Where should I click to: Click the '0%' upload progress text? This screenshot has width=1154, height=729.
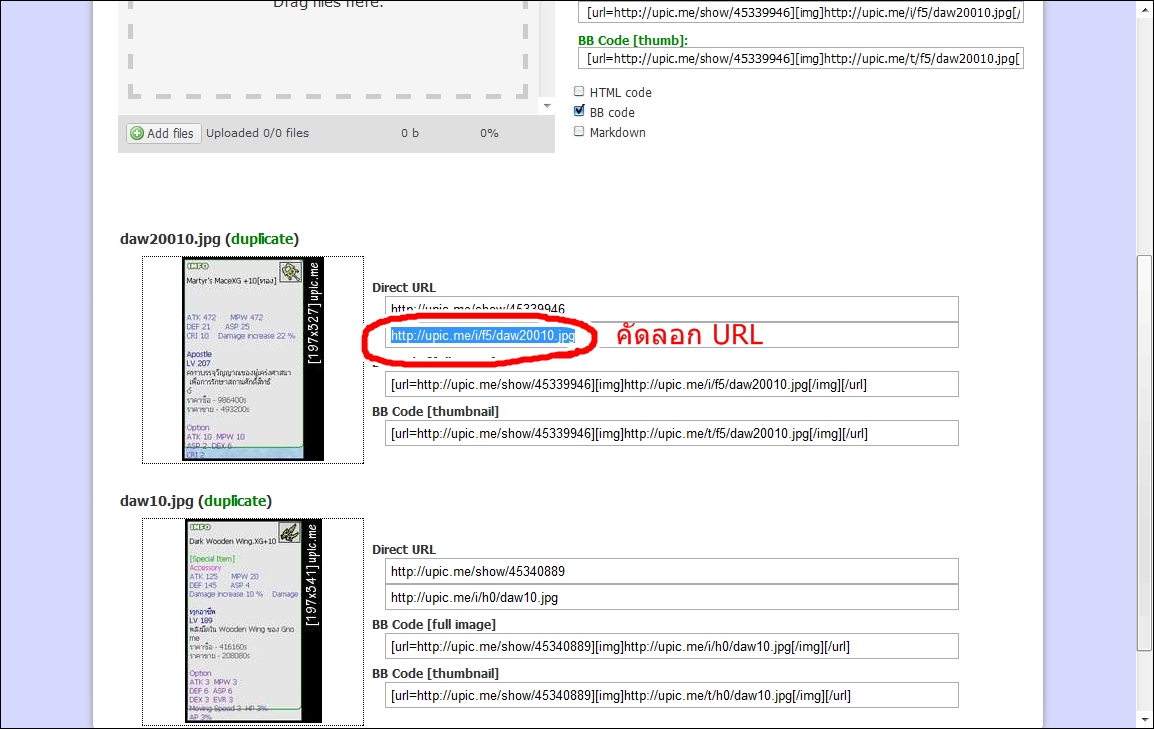[489, 133]
